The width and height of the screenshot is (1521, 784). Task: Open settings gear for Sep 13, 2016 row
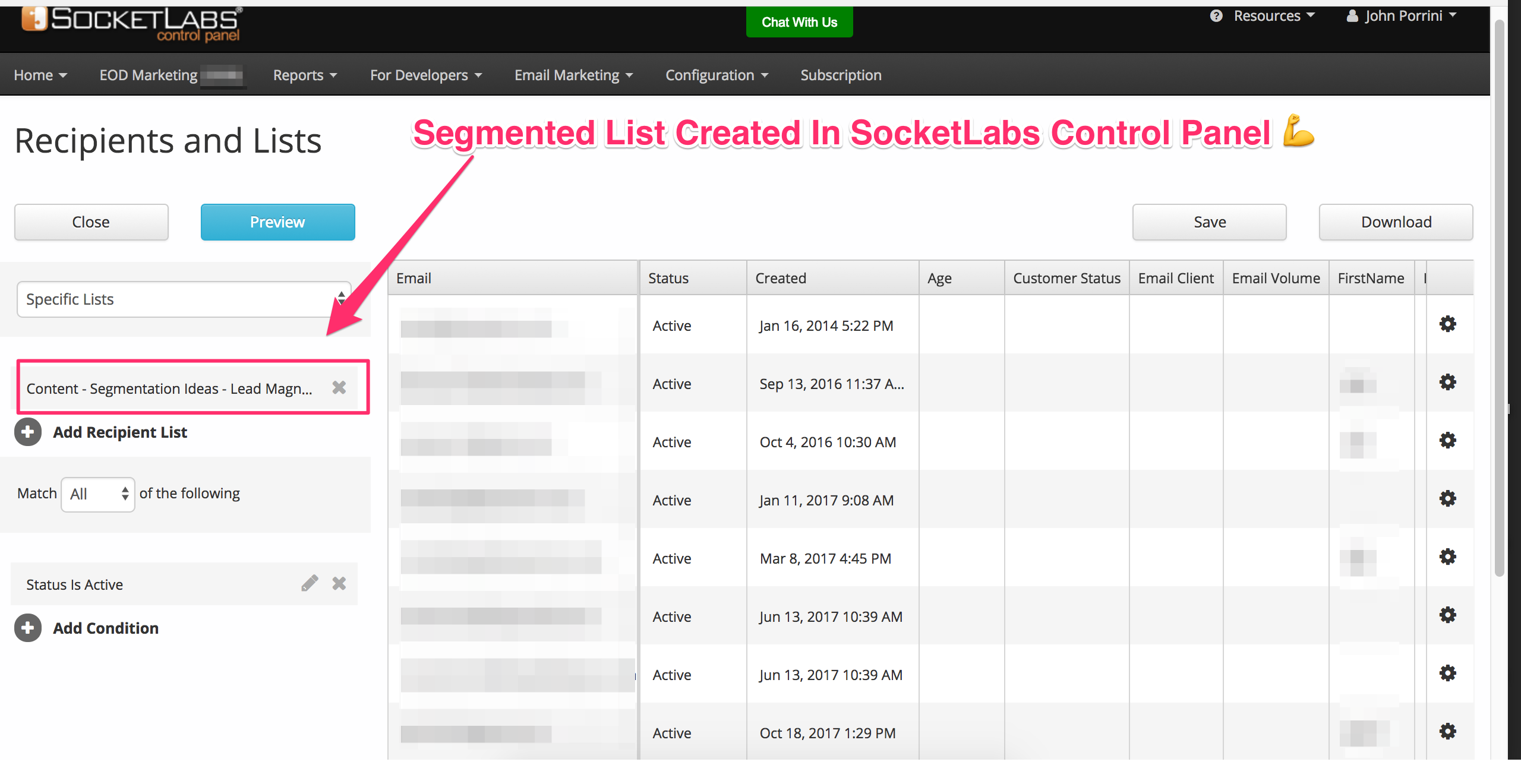coord(1447,382)
